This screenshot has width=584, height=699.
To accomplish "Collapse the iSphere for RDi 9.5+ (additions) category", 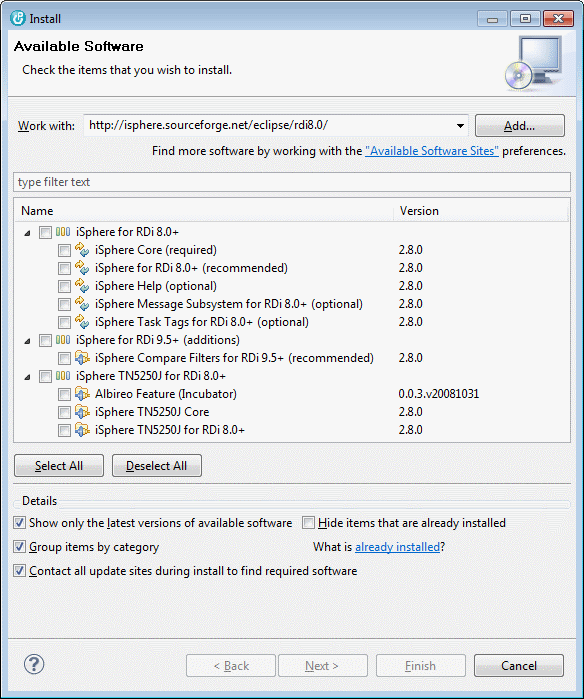I will (x=28, y=341).
